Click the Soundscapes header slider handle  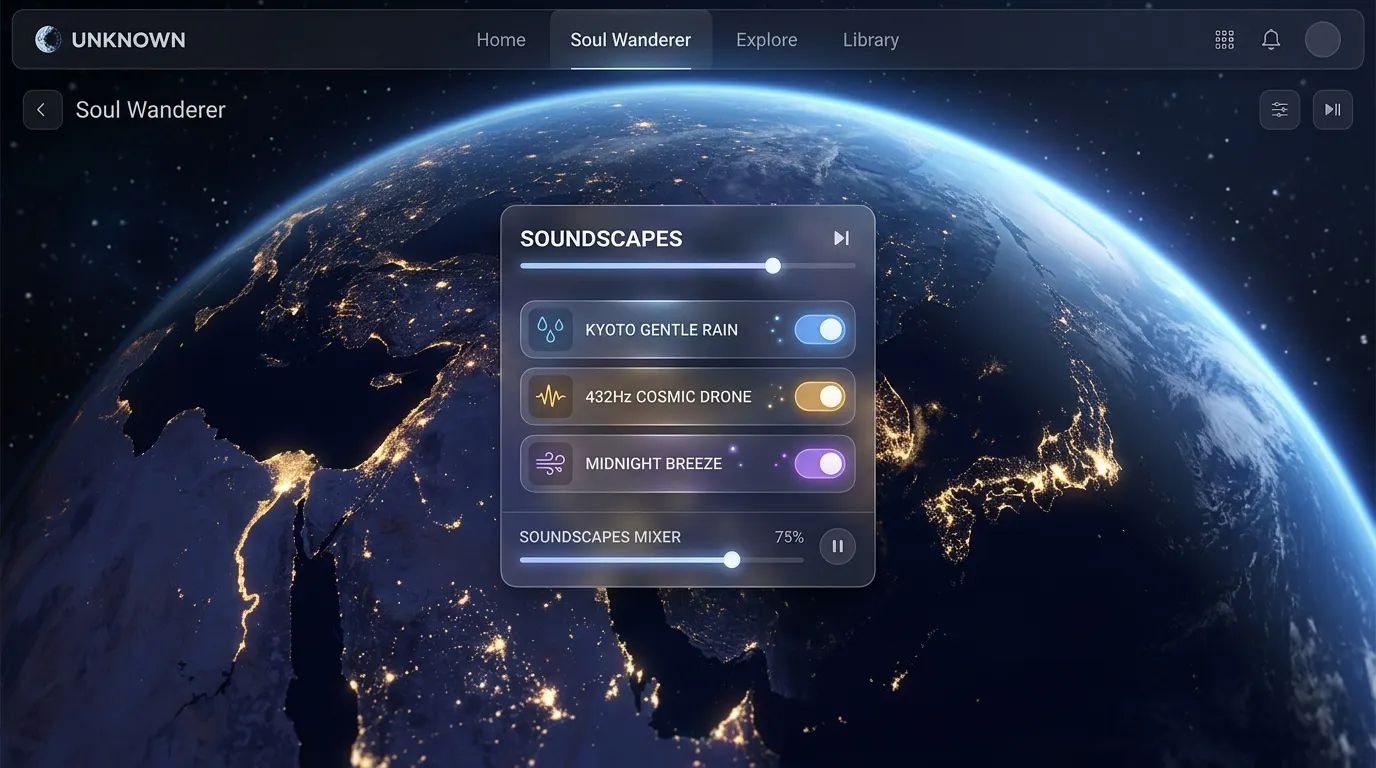773,266
